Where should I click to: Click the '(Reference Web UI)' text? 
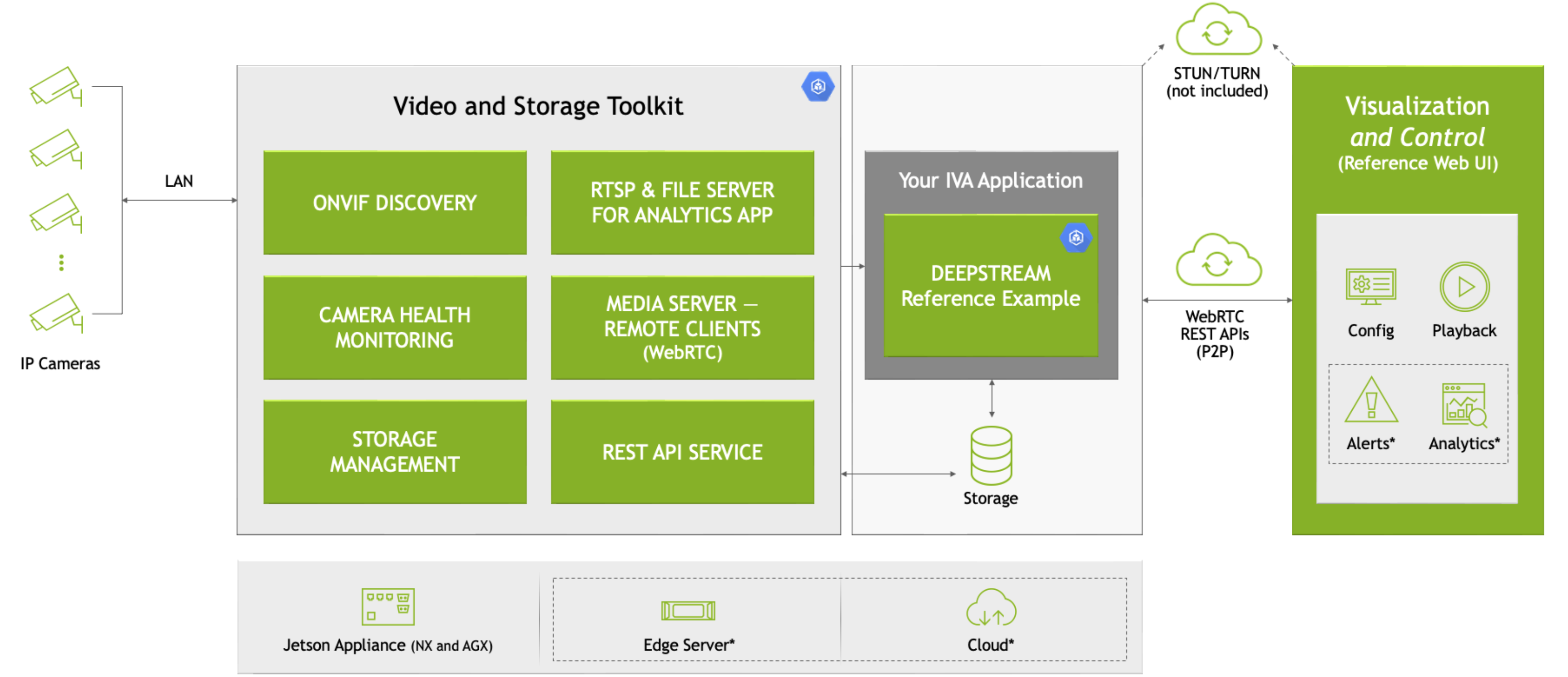pyautogui.click(x=1417, y=163)
